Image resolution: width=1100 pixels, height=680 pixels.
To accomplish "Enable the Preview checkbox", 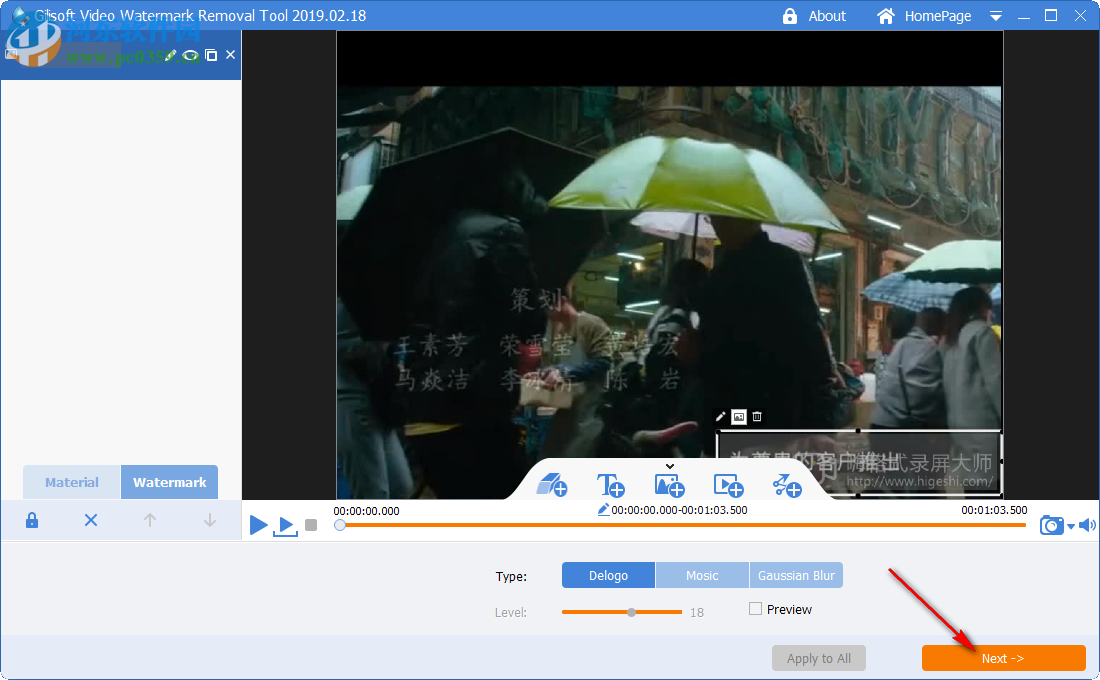I will pos(756,609).
